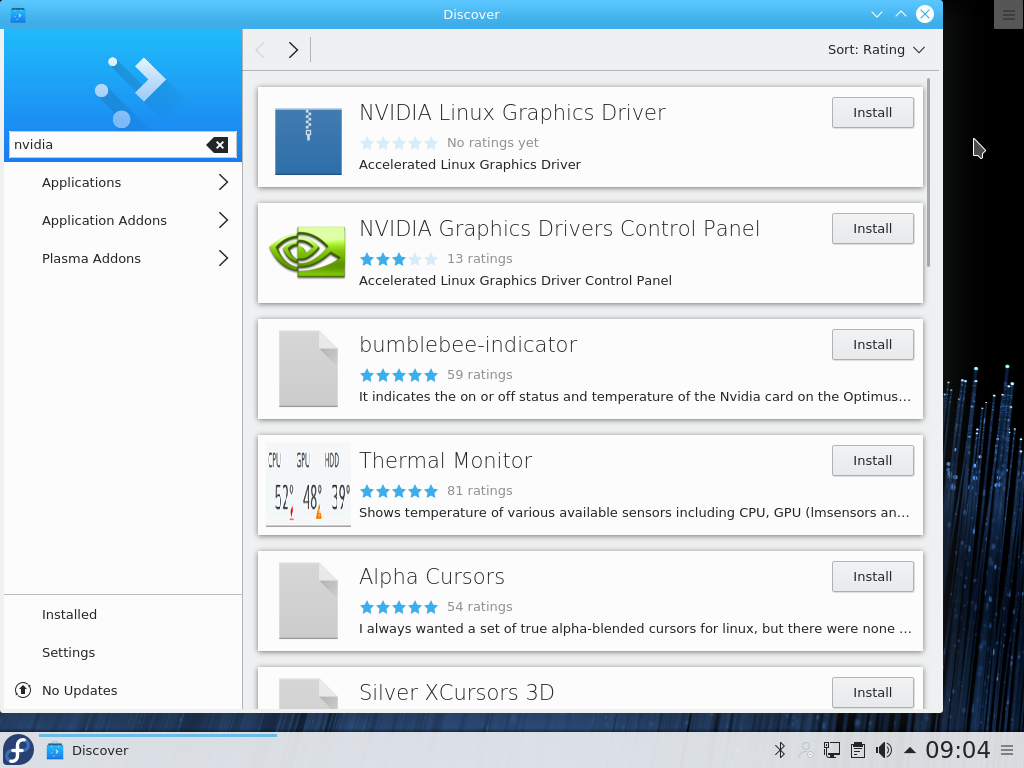Image resolution: width=1024 pixels, height=768 pixels.
Task: Open the Fedora application launcher
Action: click(18, 750)
